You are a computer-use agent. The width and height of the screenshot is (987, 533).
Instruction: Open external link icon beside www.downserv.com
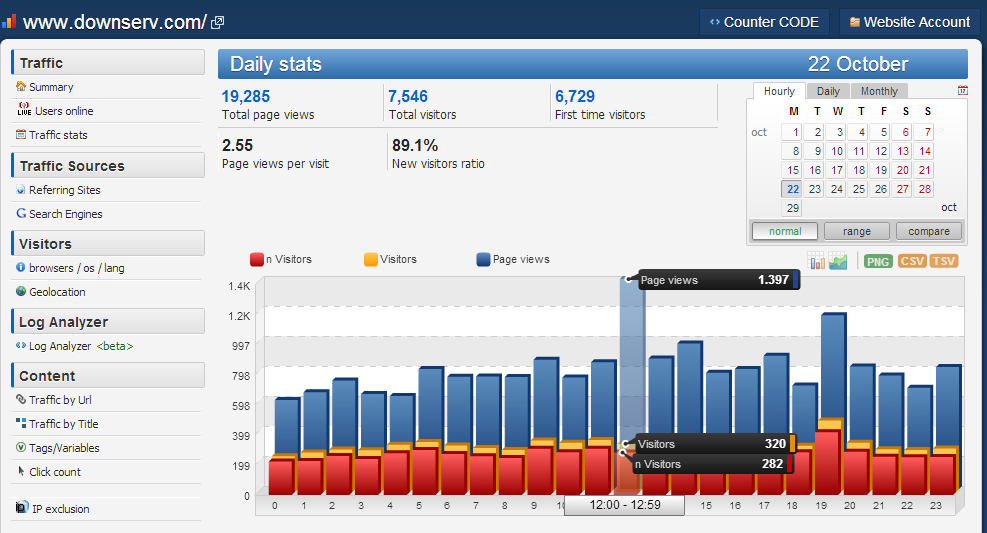coord(217,23)
